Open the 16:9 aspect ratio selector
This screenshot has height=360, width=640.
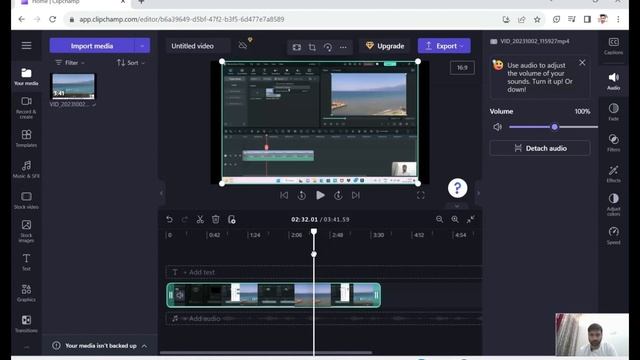click(462, 68)
